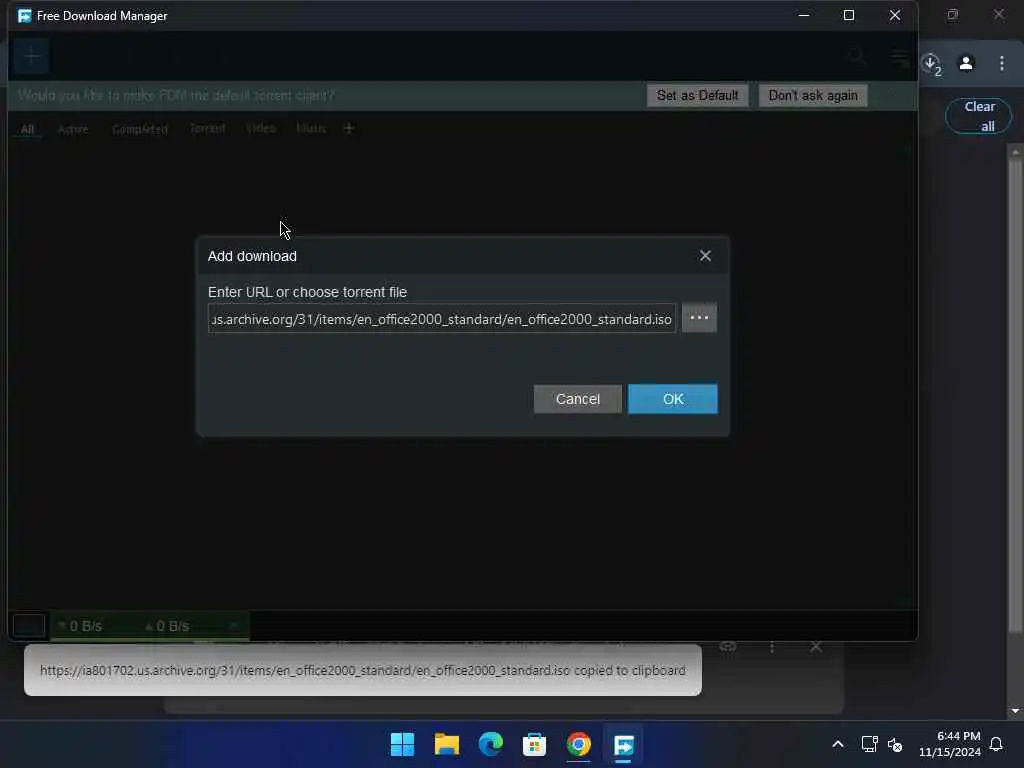
Task: Click download speed 0 B/s indicator
Action: (80, 626)
